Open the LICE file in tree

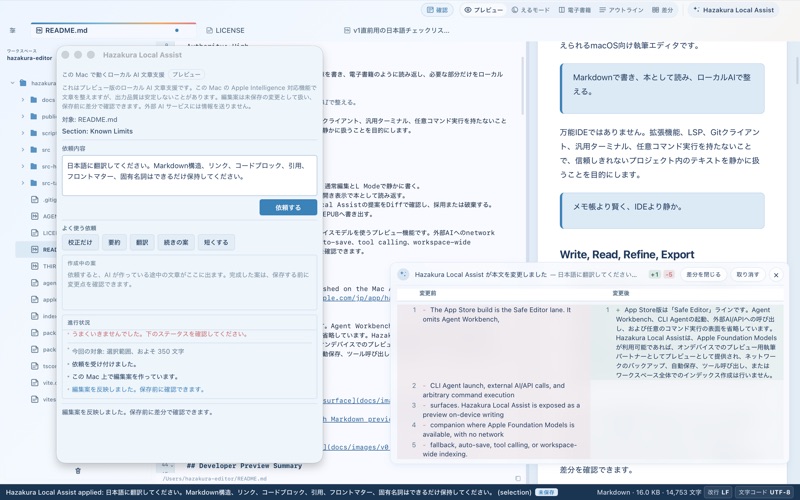click(44, 233)
